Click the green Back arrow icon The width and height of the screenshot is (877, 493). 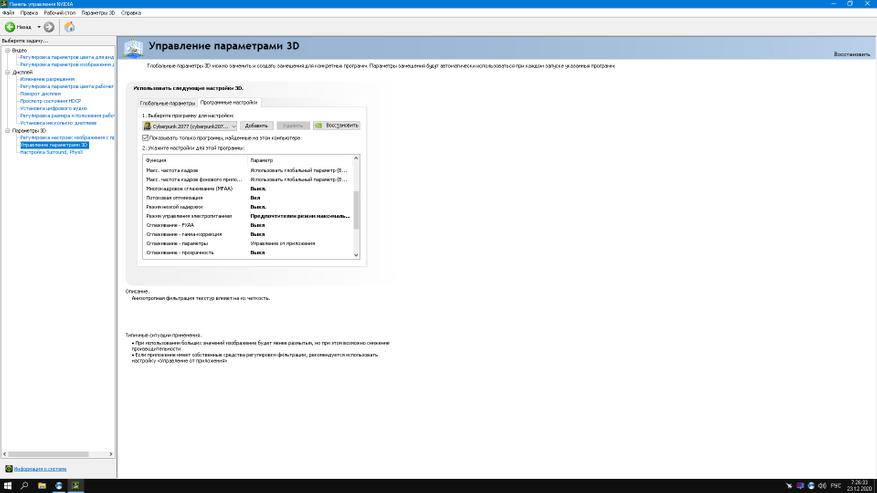pos(10,27)
